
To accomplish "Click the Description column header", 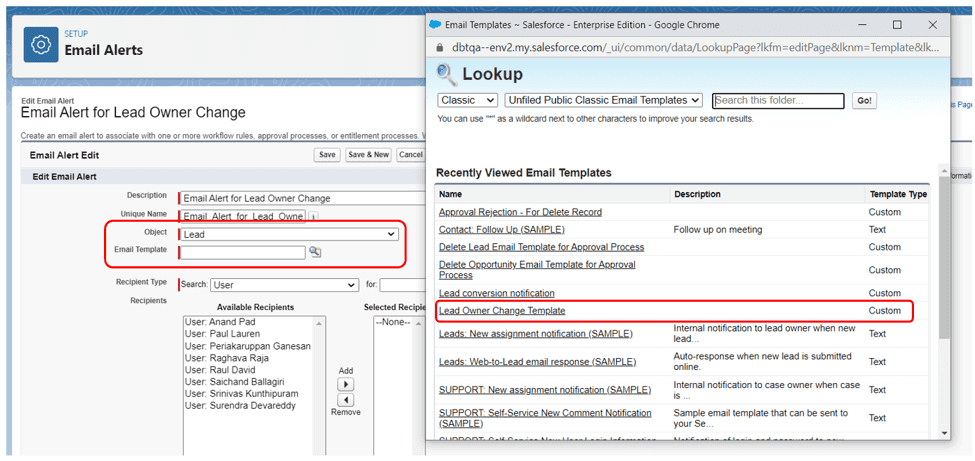I will click(697, 194).
